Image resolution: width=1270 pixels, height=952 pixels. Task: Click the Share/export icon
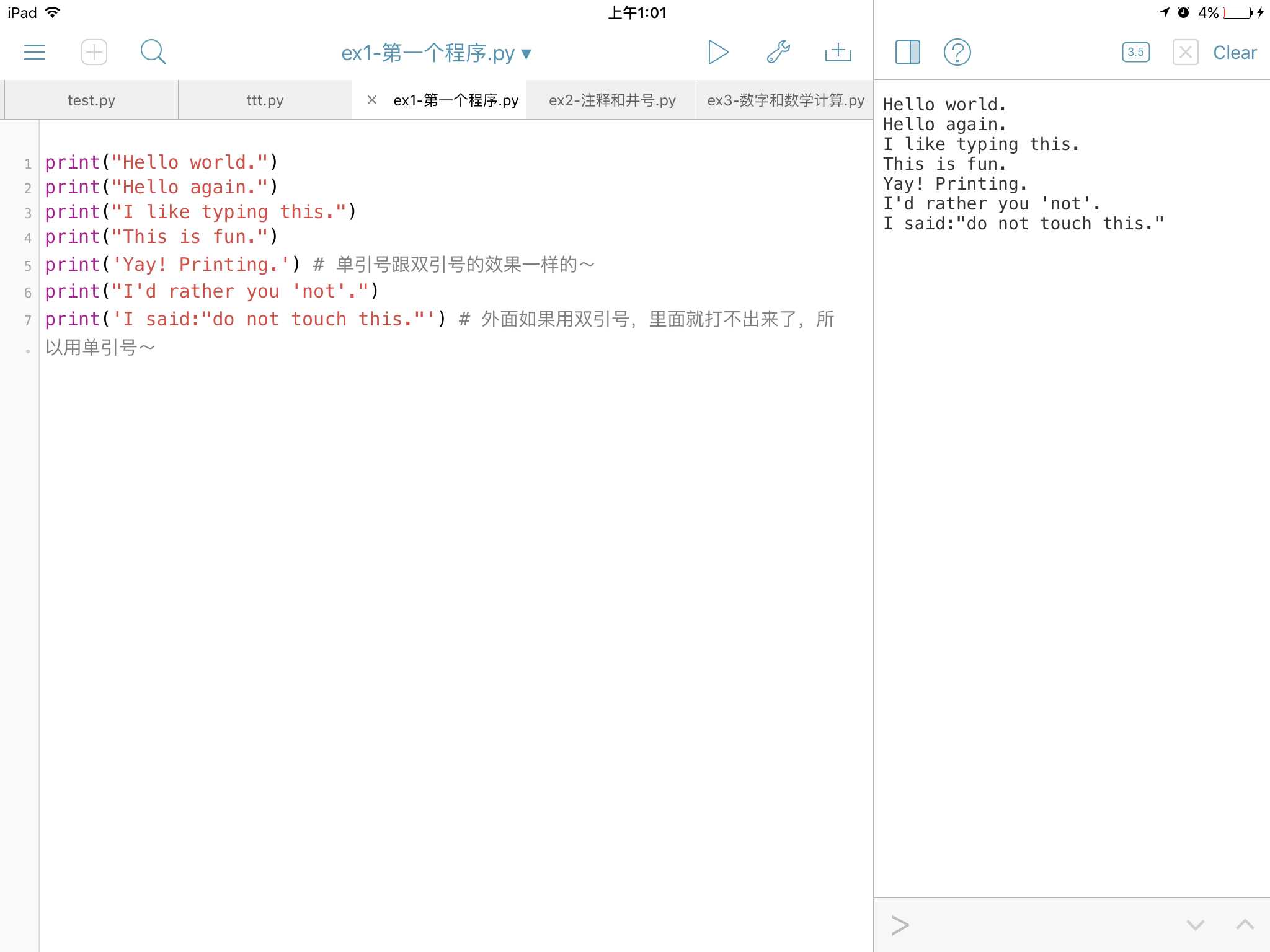(839, 51)
